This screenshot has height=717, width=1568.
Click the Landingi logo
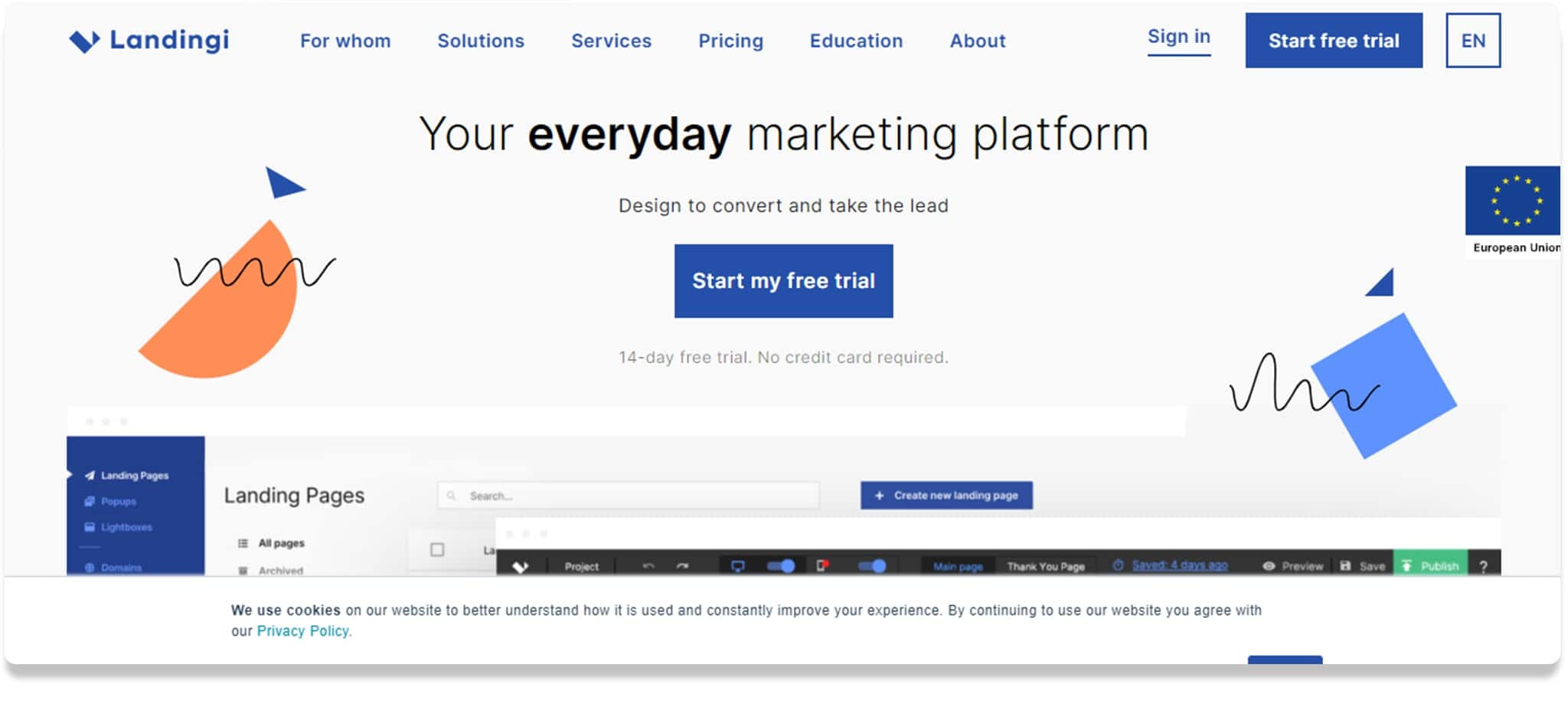click(149, 41)
